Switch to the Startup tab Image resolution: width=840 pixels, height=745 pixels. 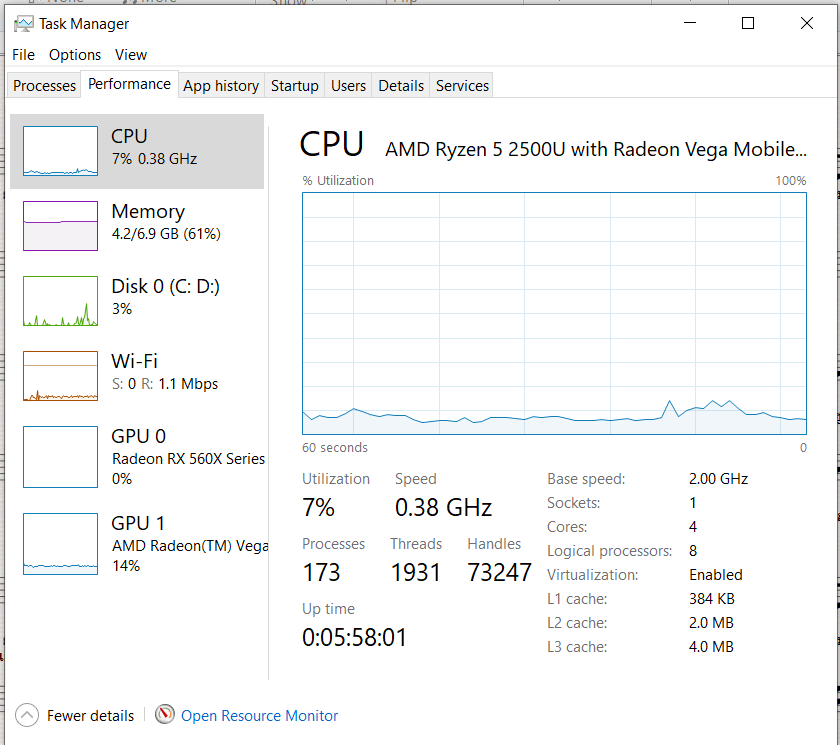pyautogui.click(x=295, y=86)
